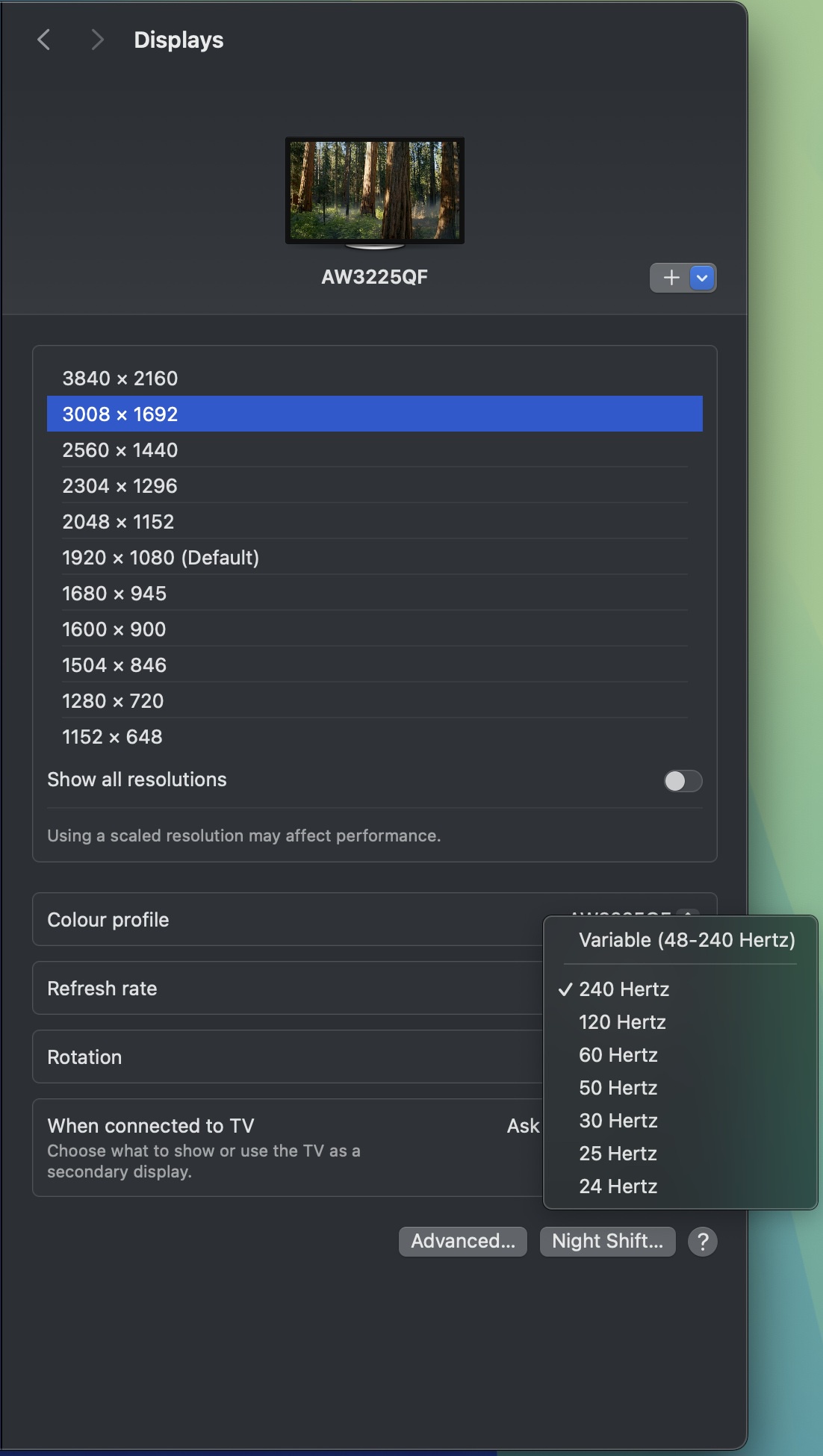Screen dimensions: 823x1456
Task: Open the help question mark button
Action: [x=702, y=1242]
